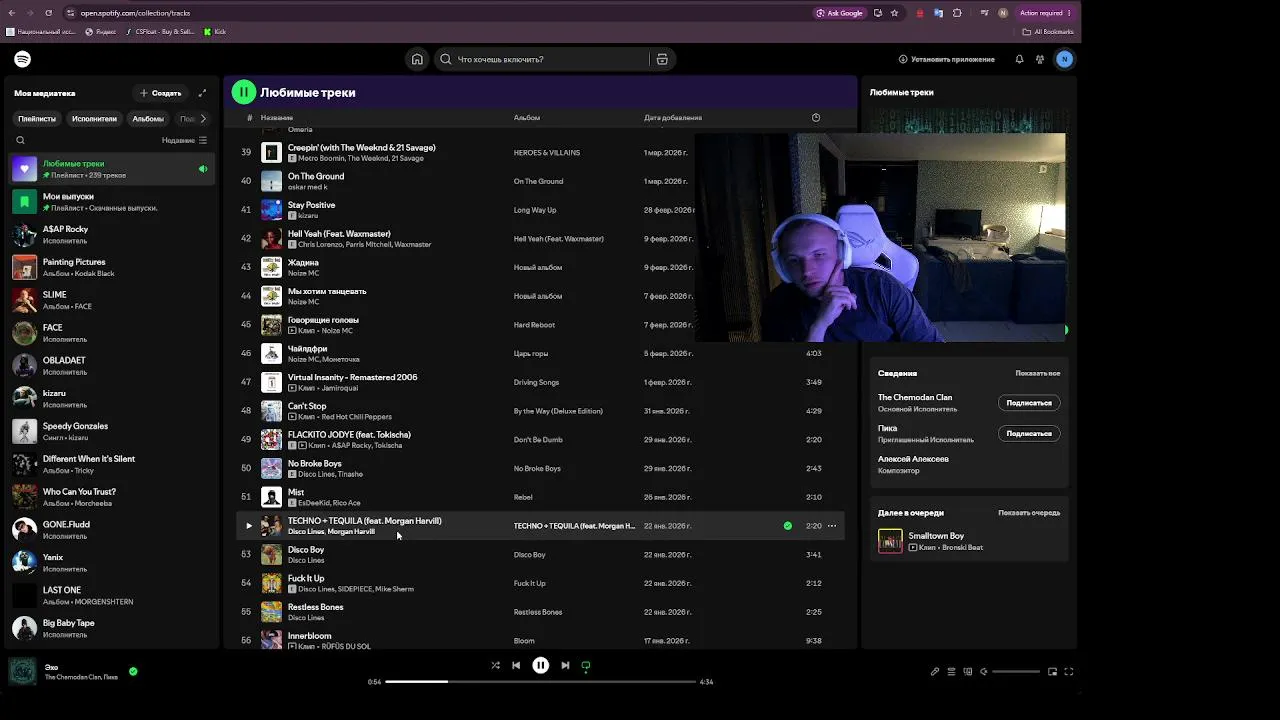Toggle the saved checkmark for TECHNO + TEQUILA
The height and width of the screenshot is (720, 1280).
(788, 526)
